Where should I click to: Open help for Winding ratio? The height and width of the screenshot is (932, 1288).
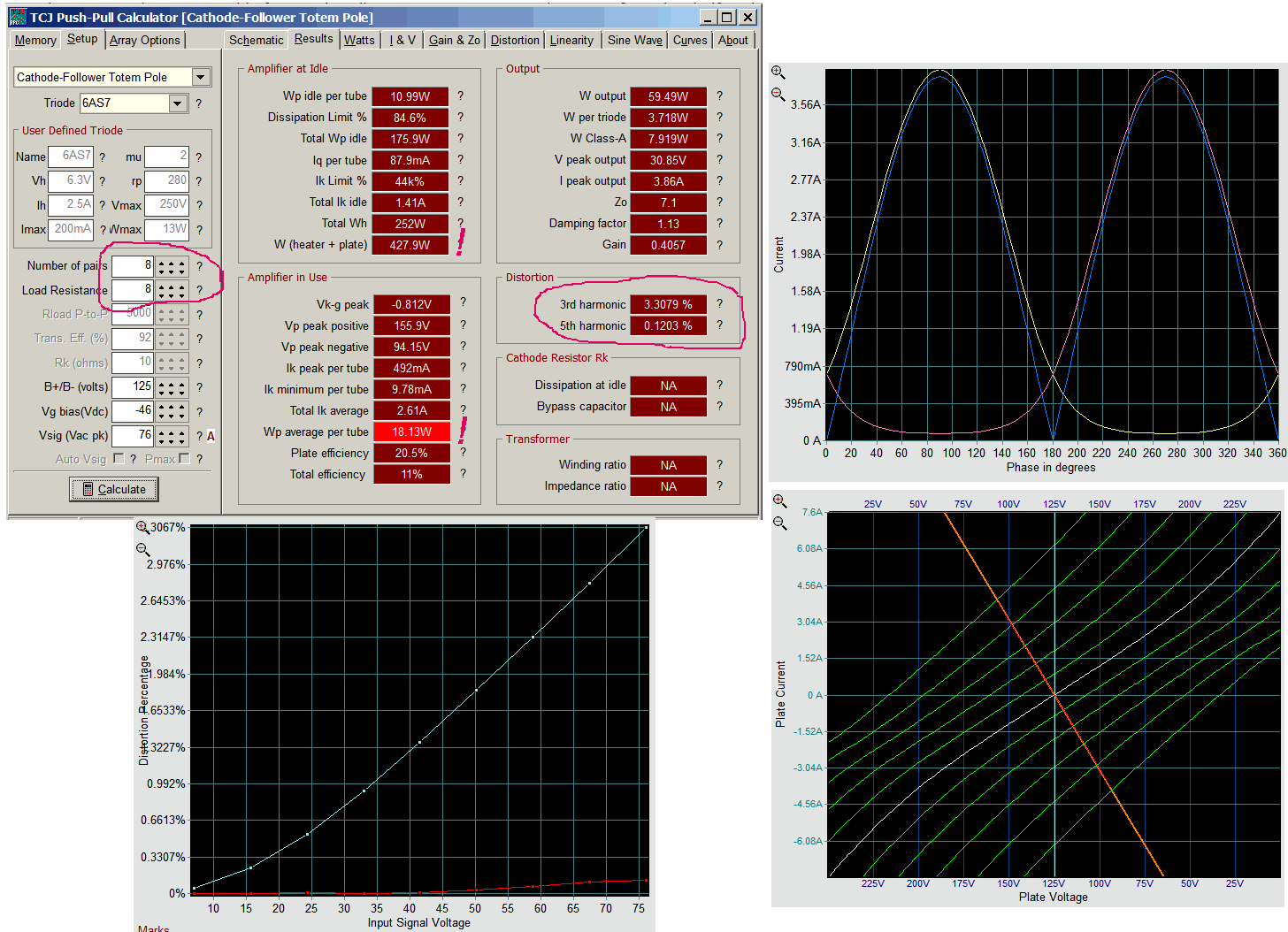[719, 463]
